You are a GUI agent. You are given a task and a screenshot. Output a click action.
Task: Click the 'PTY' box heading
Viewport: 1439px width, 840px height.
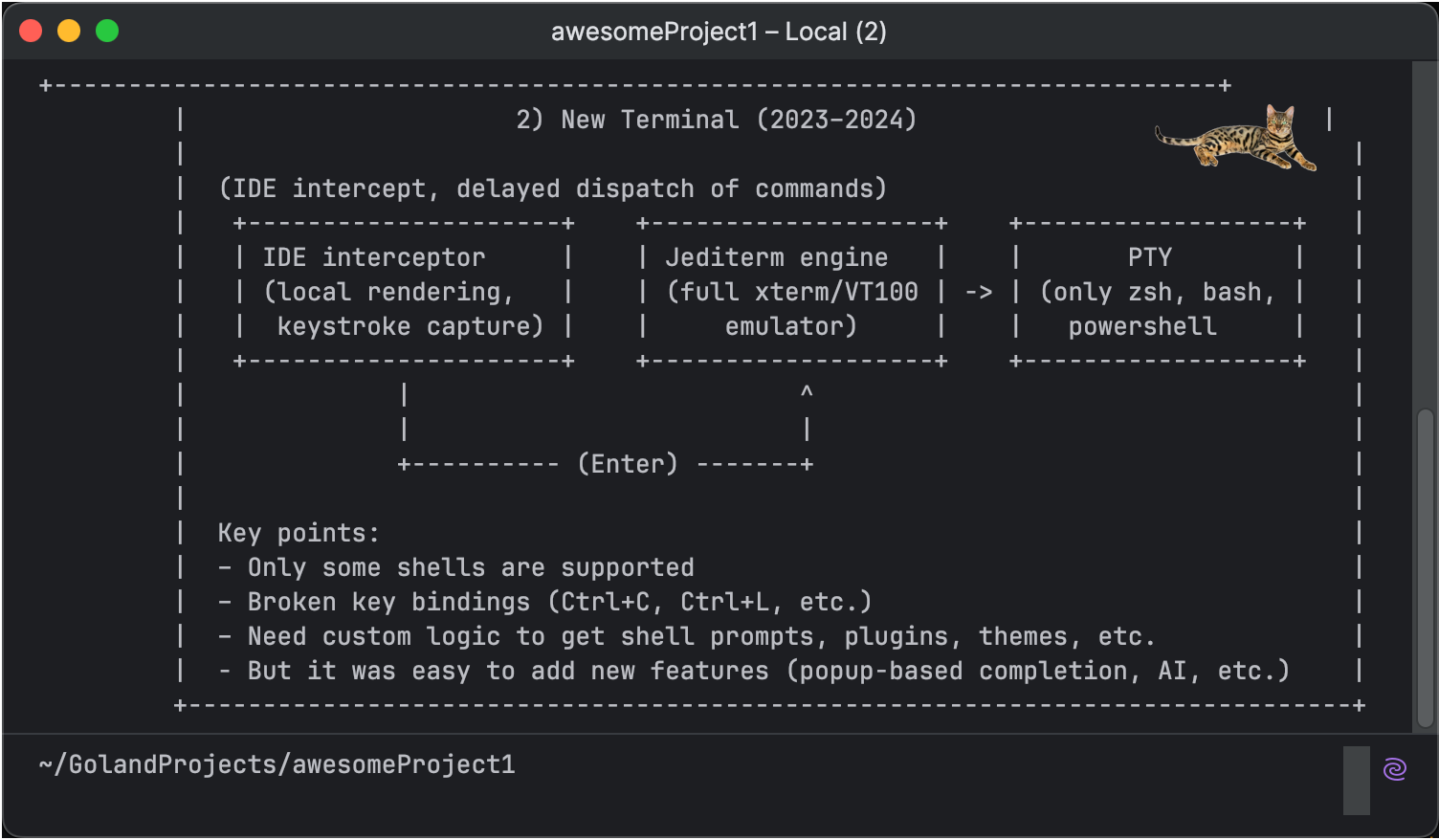click(1149, 257)
